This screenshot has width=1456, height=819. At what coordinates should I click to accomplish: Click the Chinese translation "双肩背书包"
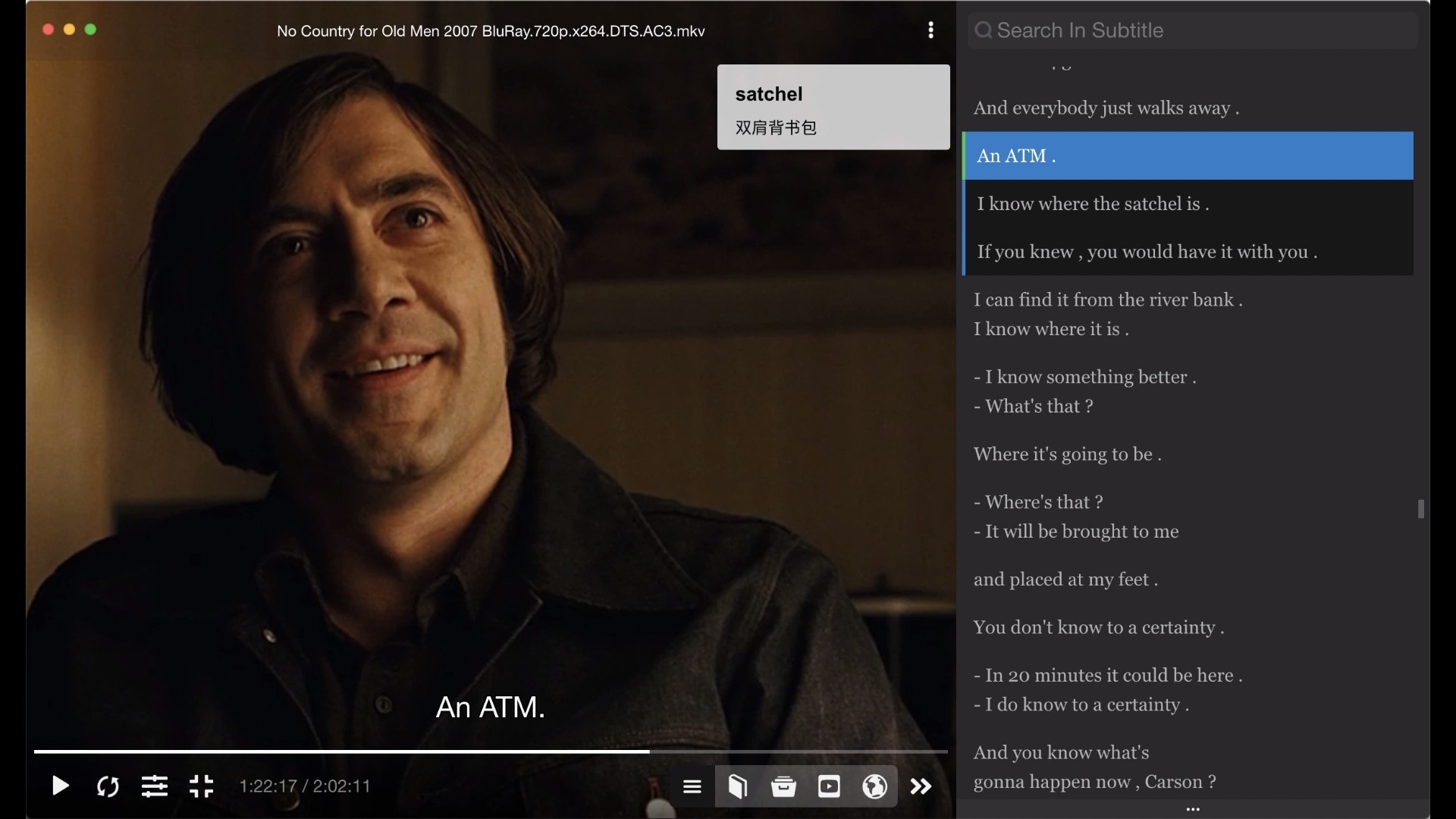[776, 127]
